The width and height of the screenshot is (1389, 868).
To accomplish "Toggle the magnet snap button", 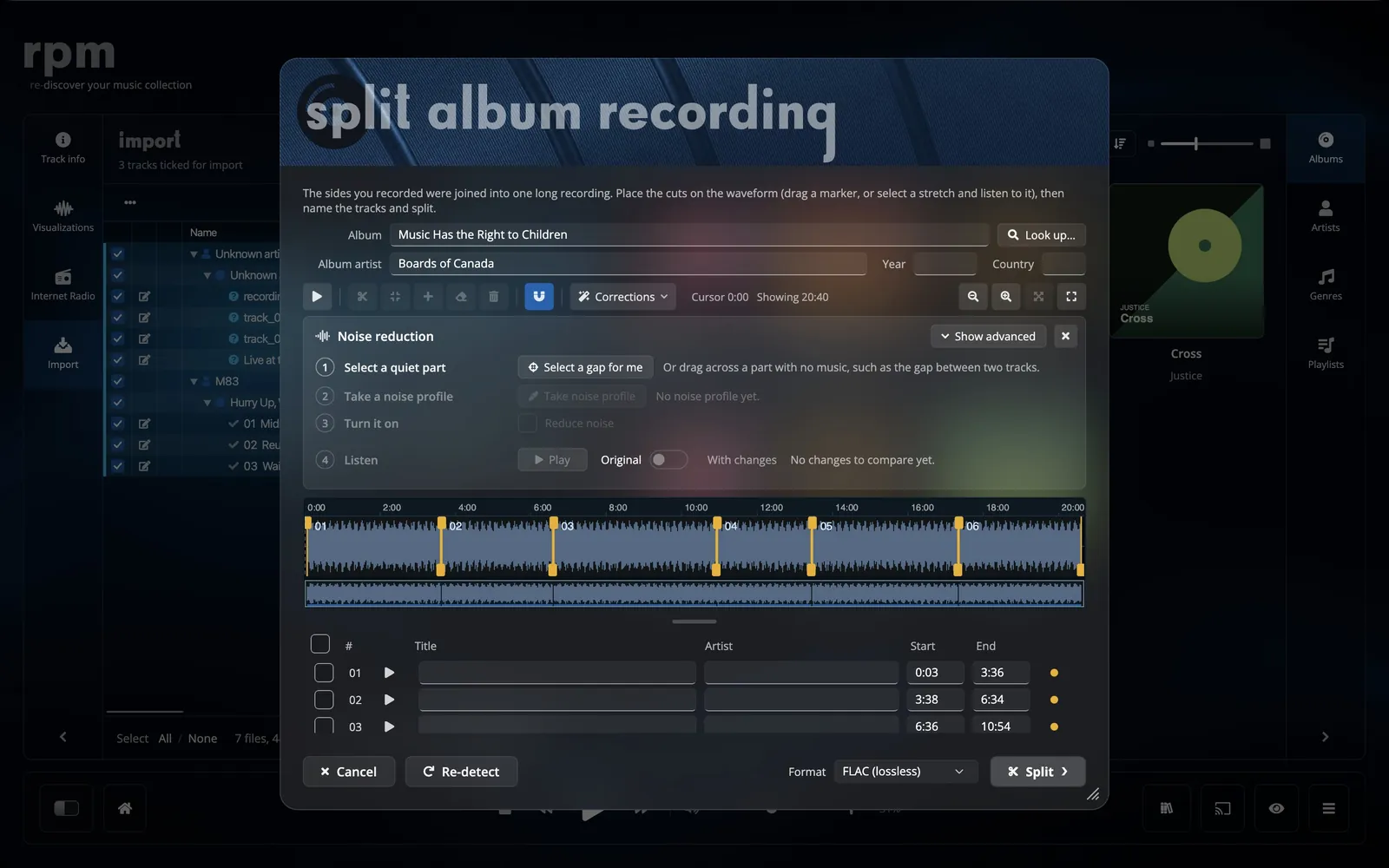I will 539,296.
